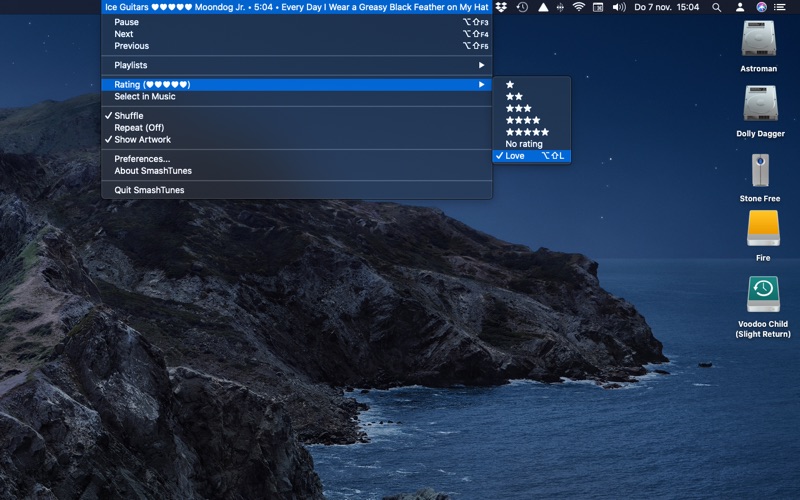Open Siri from the menu bar
Image resolution: width=800 pixels, height=500 pixels.
762,7
